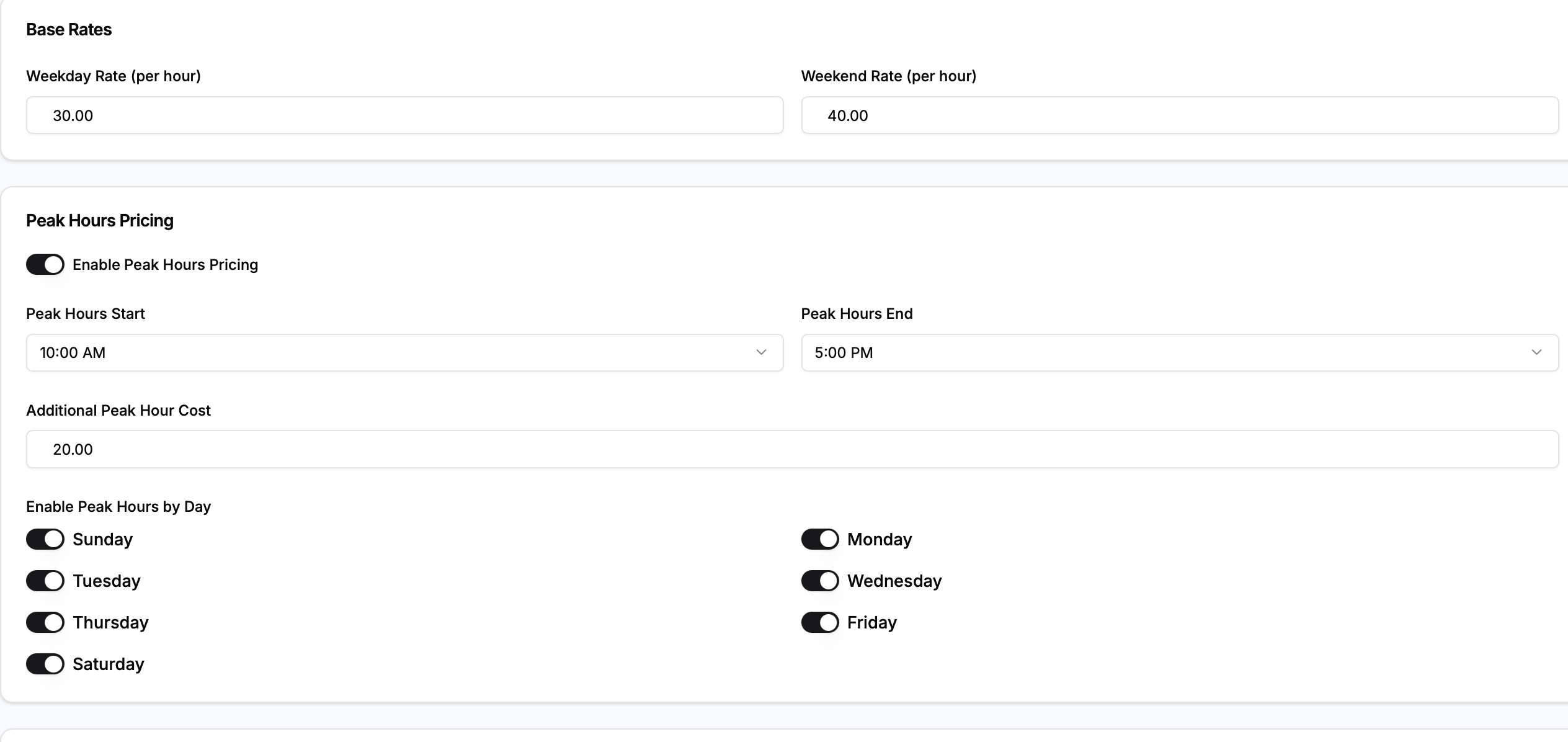1568x742 pixels.
Task: Select the Weekend Rate input field
Action: 1178,115
